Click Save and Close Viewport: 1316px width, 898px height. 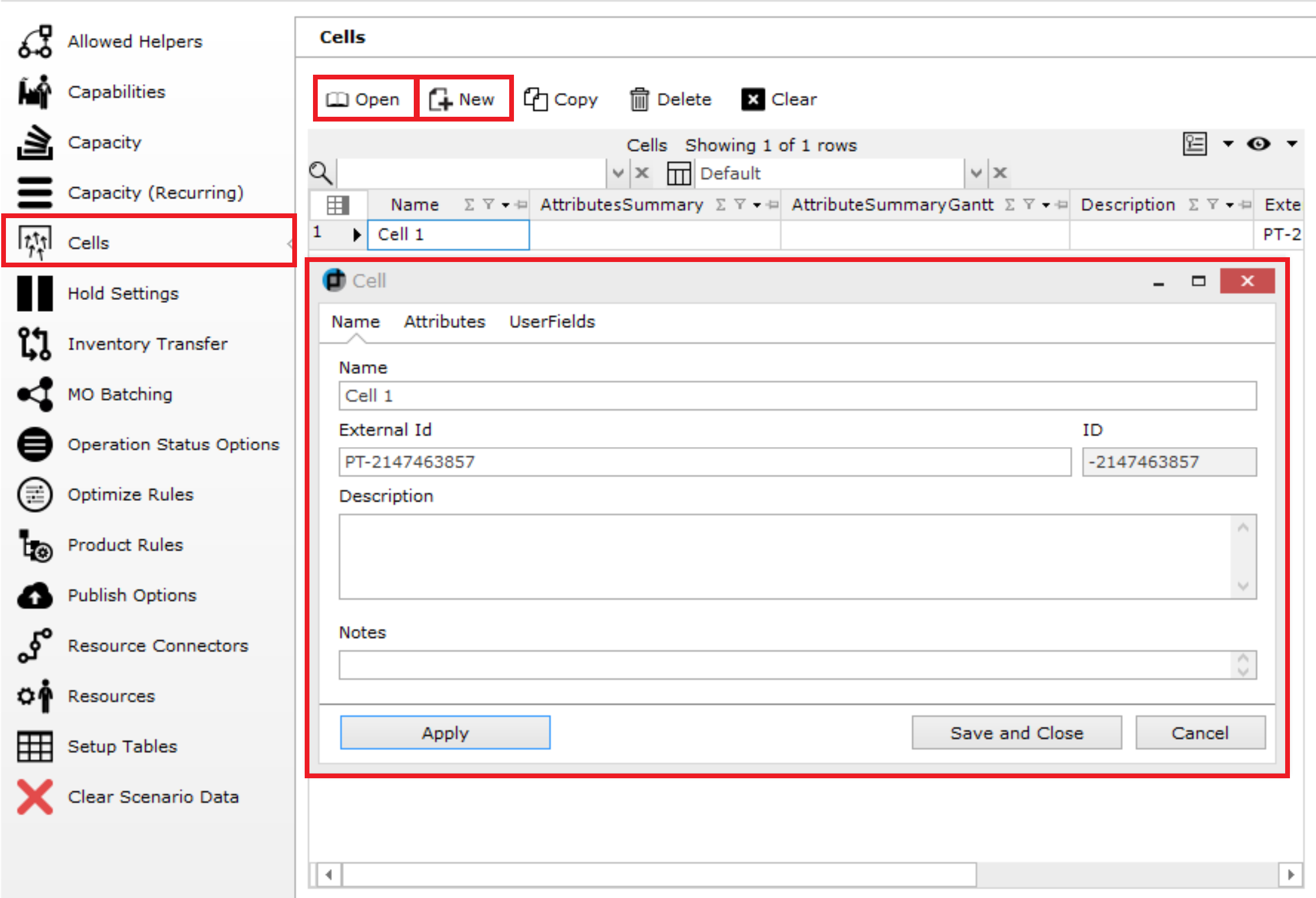point(1017,733)
